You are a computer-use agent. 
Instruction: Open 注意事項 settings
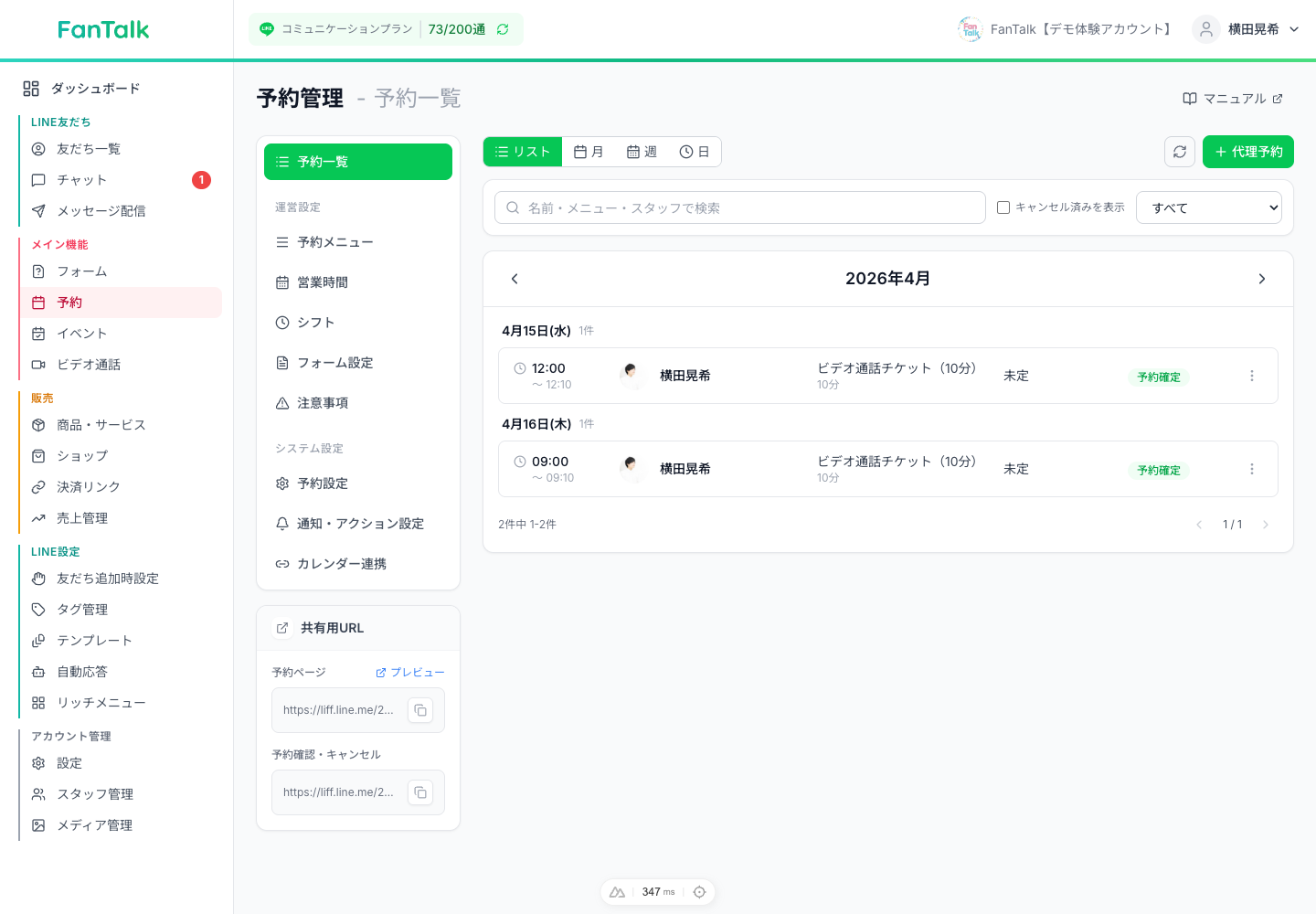point(358,403)
